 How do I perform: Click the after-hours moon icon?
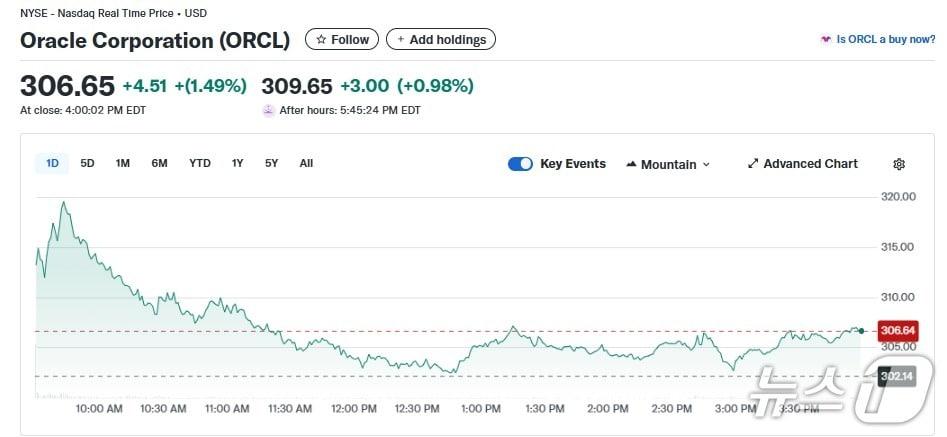[x=268, y=110]
